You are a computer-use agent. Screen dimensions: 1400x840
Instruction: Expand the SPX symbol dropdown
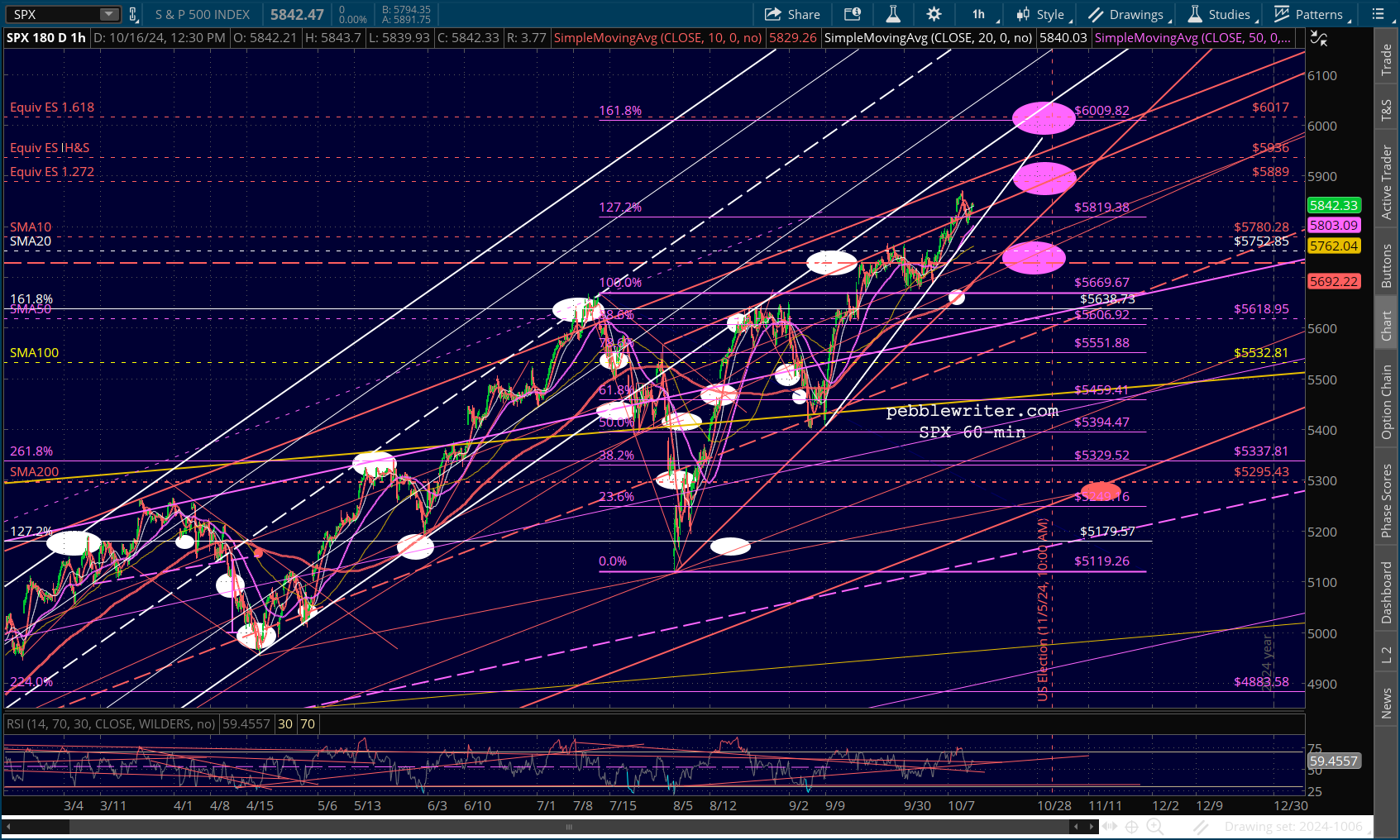pyautogui.click(x=109, y=14)
